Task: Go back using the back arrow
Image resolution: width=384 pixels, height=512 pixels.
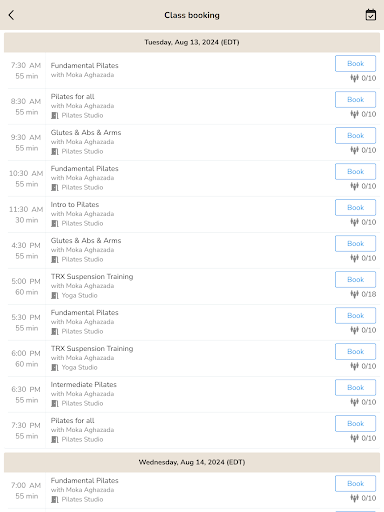Action: [11, 15]
